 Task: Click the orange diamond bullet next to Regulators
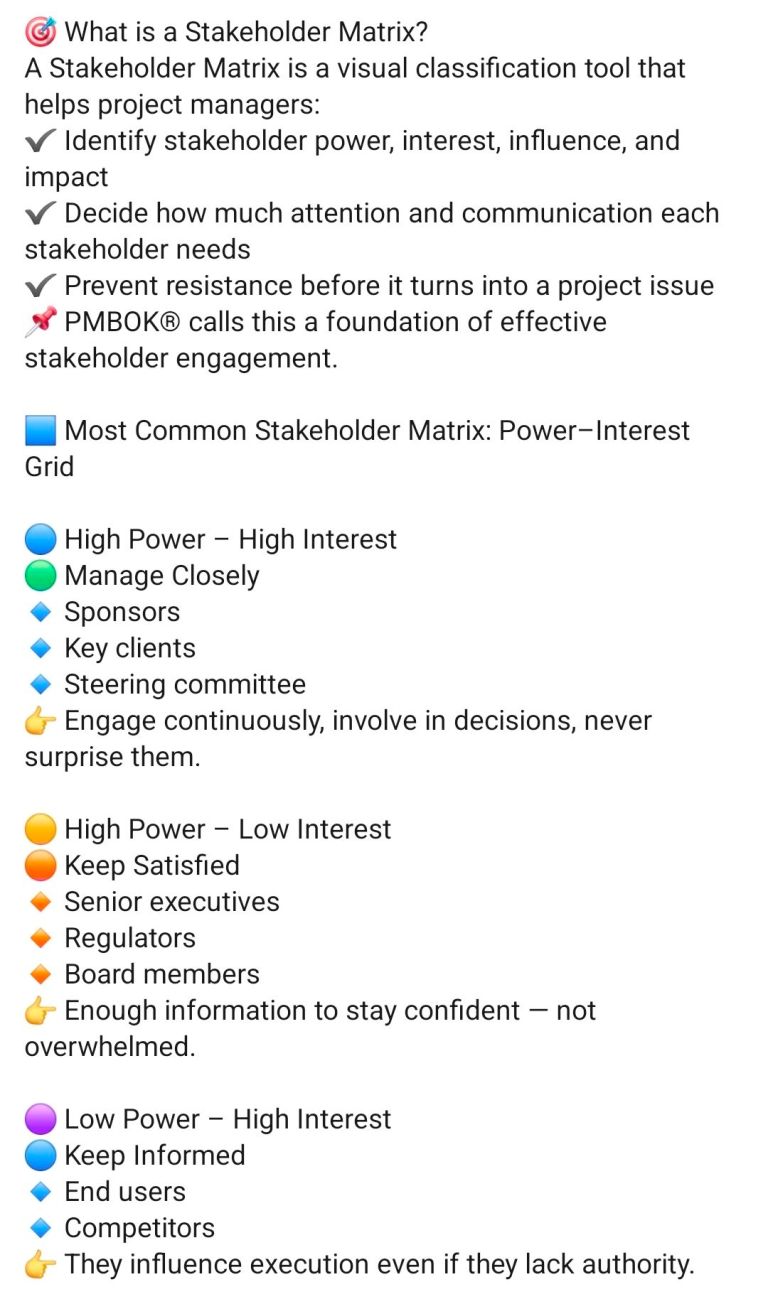tap(41, 938)
